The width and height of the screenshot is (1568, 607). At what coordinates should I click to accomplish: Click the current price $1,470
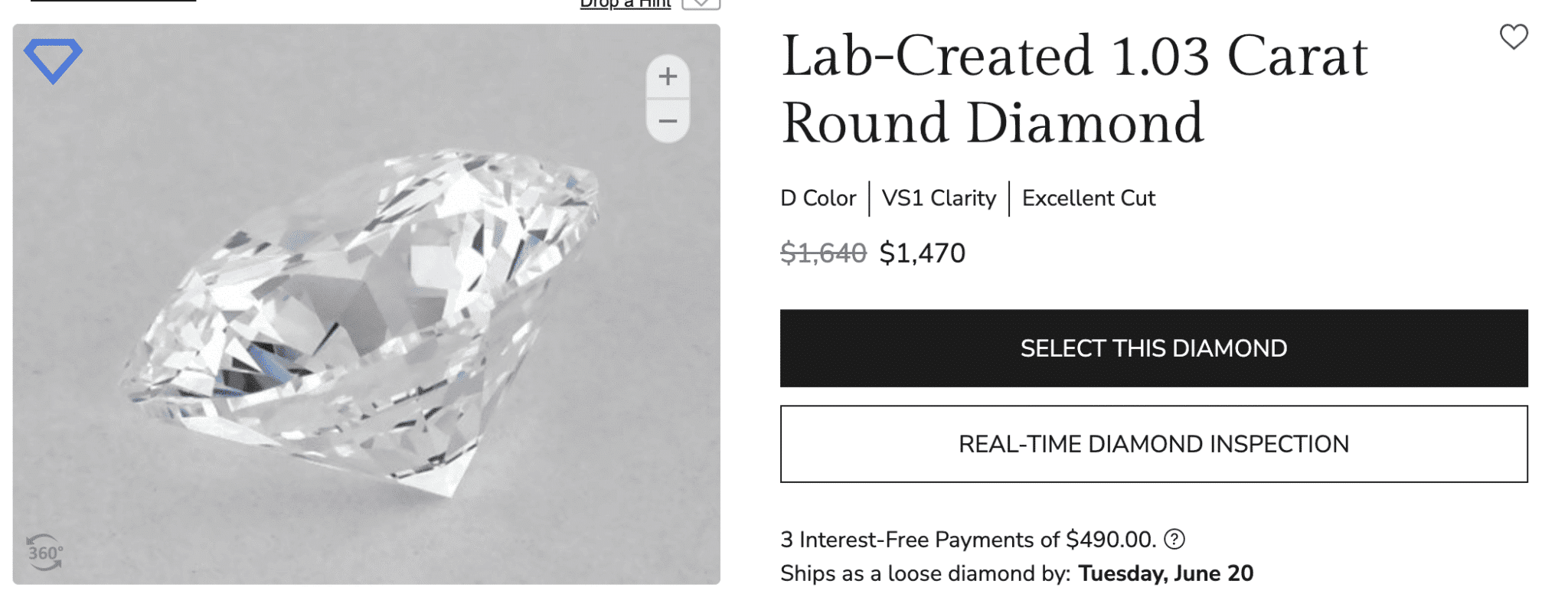(922, 253)
